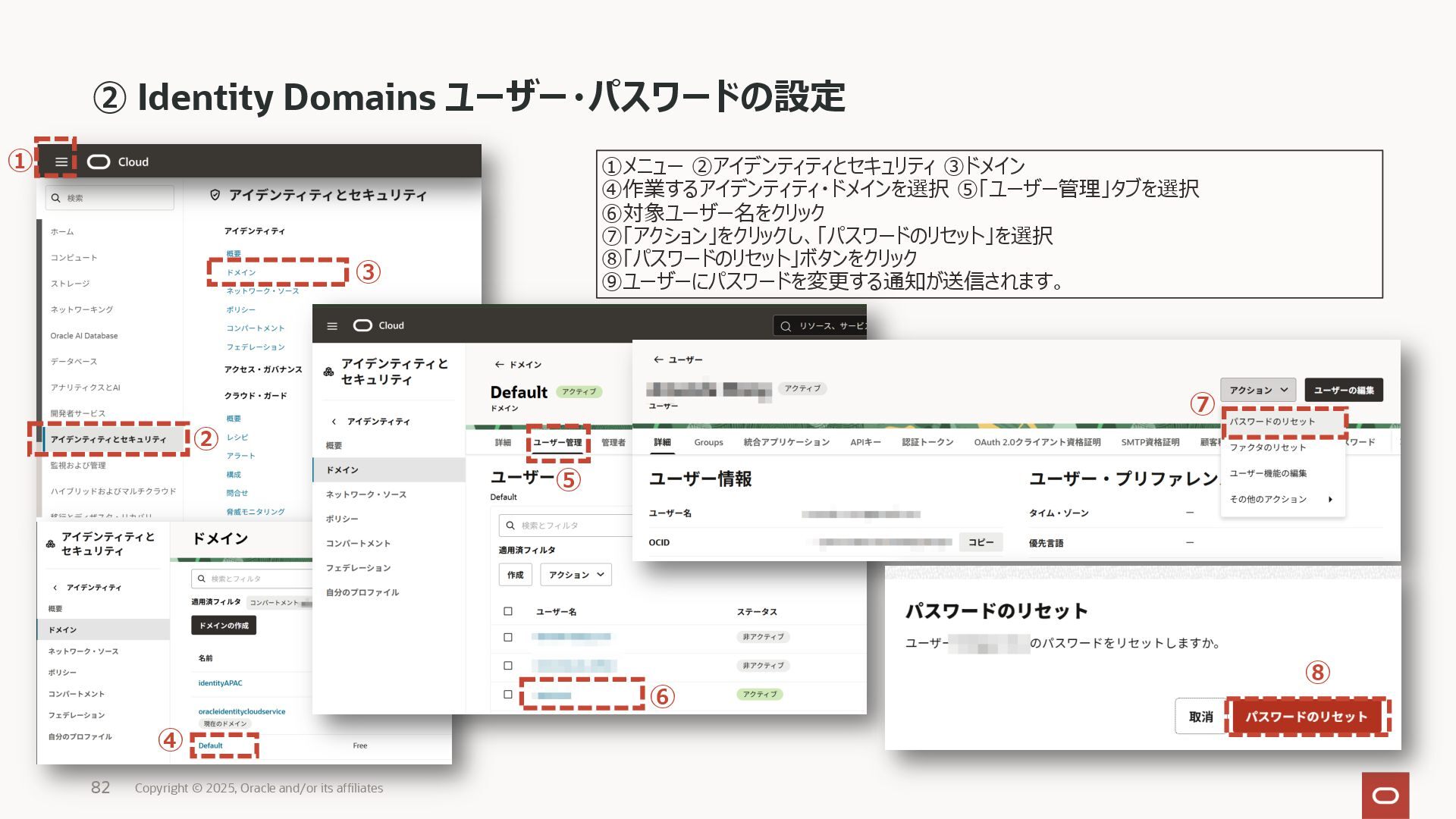The image size is (1456, 819).
Task: Click the Default domain link
Action: [x=210, y=745]
